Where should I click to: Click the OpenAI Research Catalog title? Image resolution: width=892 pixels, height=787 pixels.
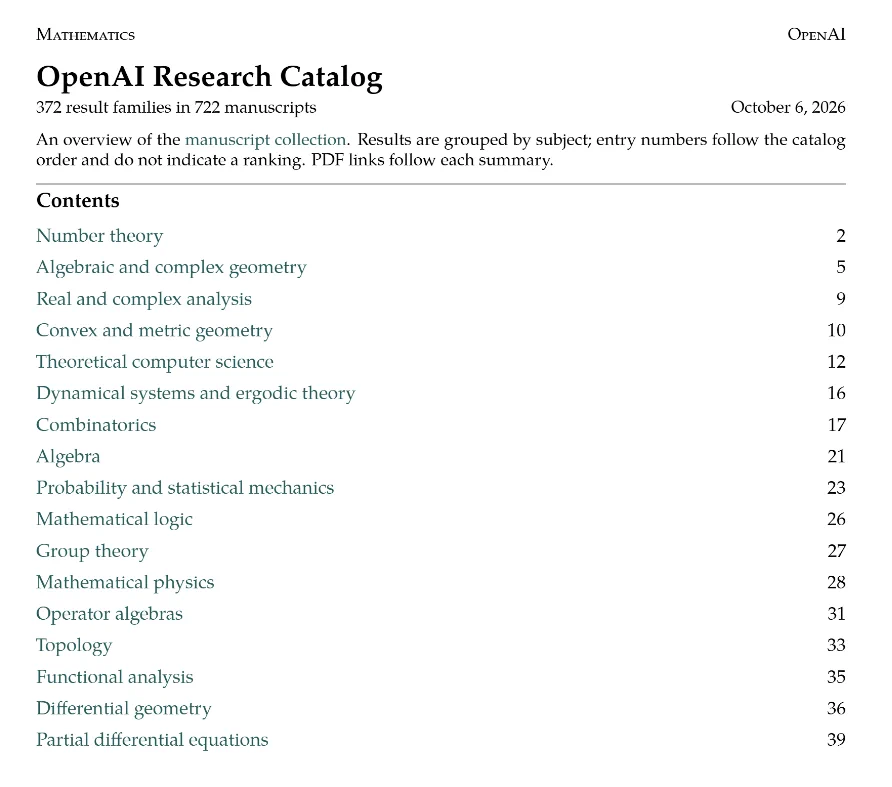[x=209, y=77]
